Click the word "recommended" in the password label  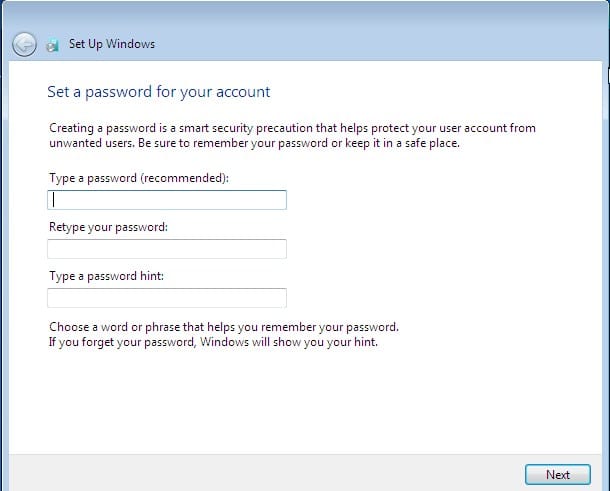(x=183, y=178)
